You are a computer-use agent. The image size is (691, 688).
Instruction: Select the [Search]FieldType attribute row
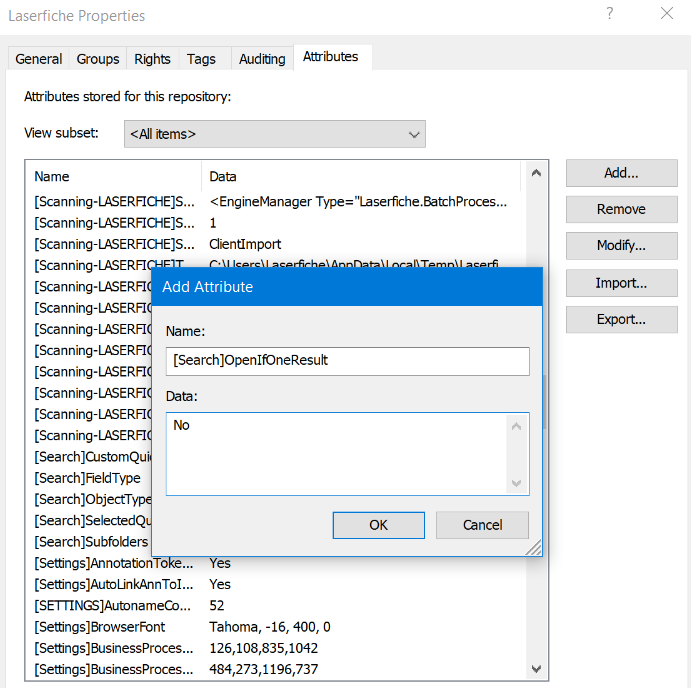pos(89,478)
